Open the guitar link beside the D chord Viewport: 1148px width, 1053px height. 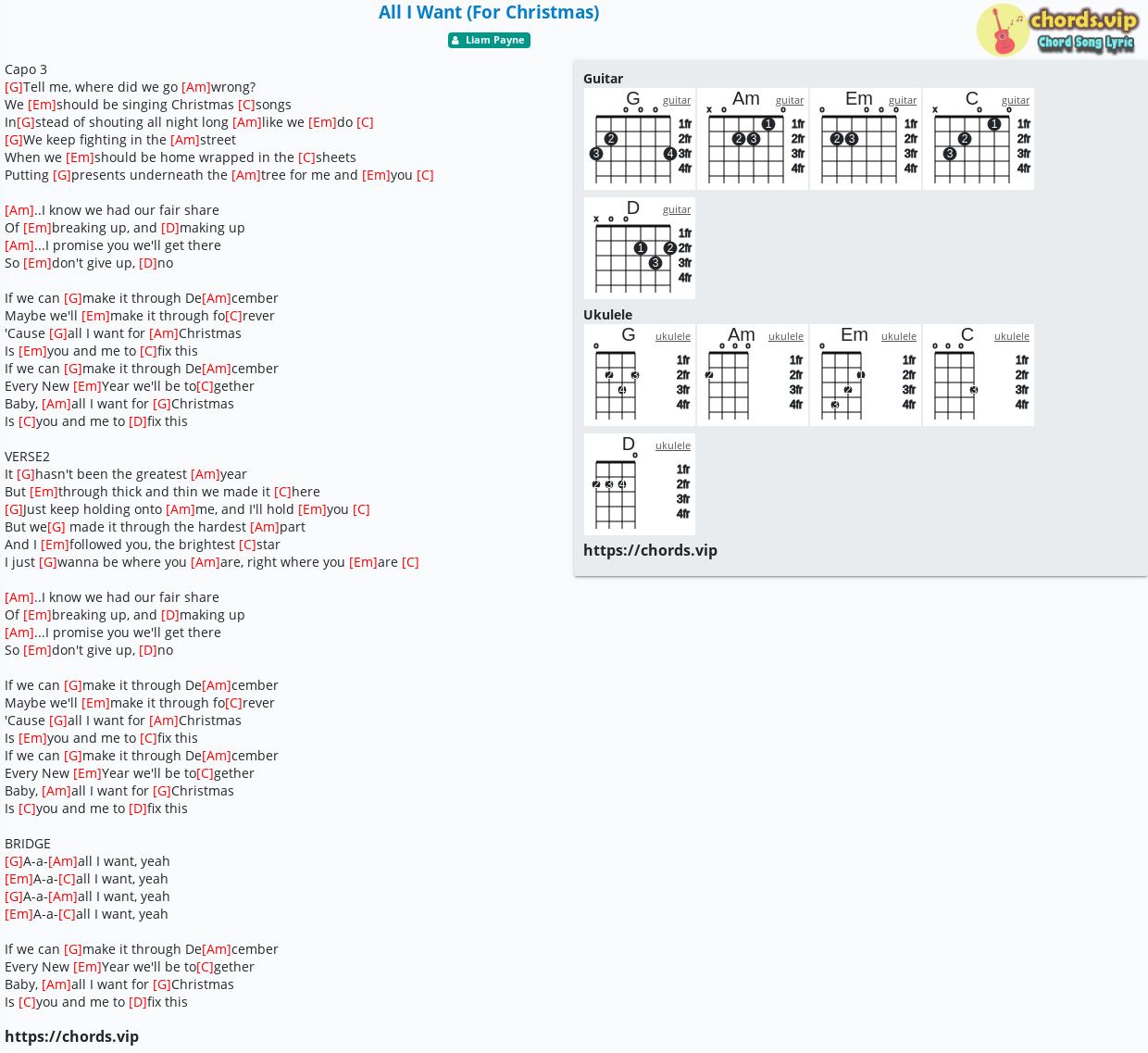[677, 209]
